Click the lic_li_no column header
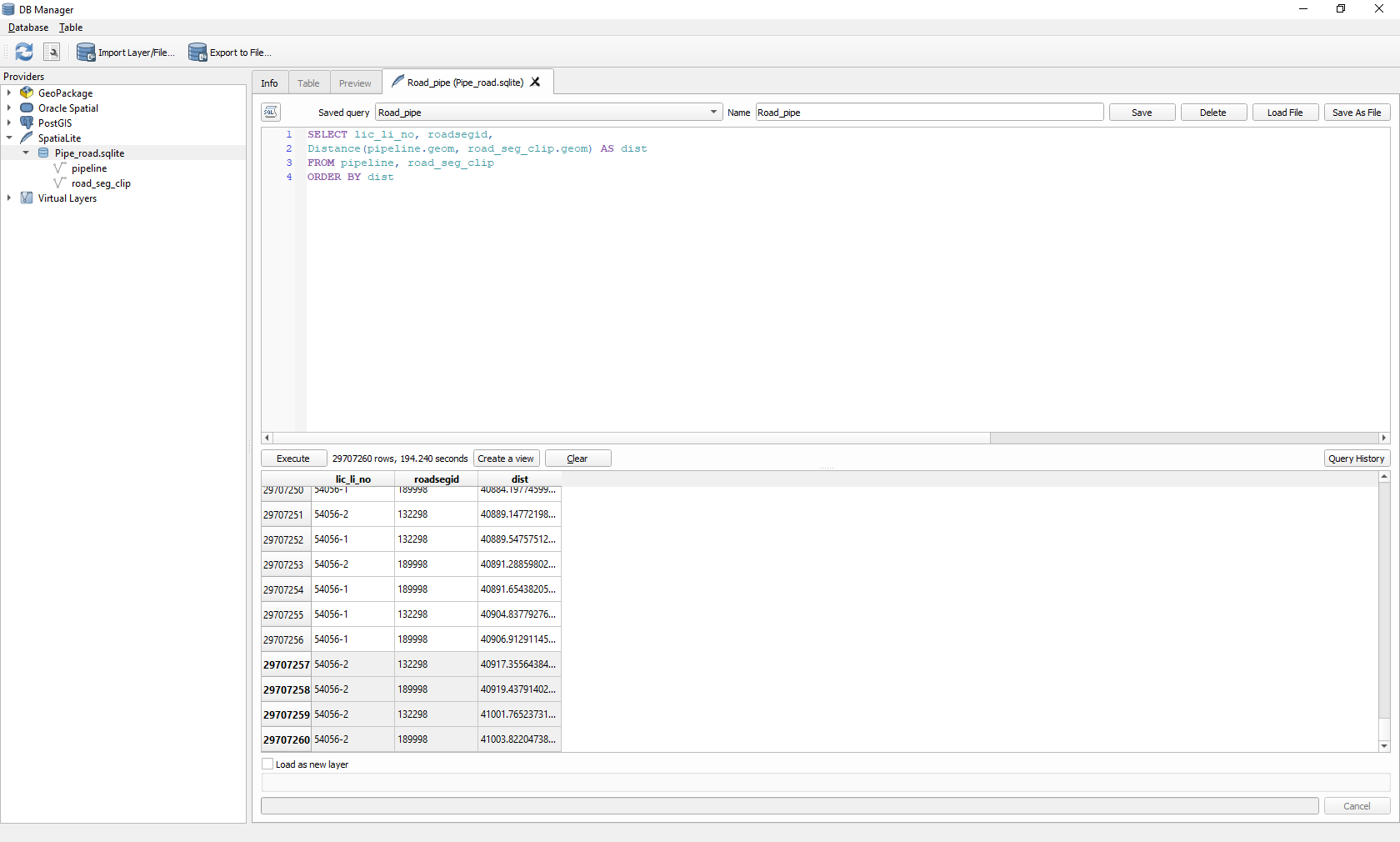This screenshot has height=842, width=1400. [352, 479]
